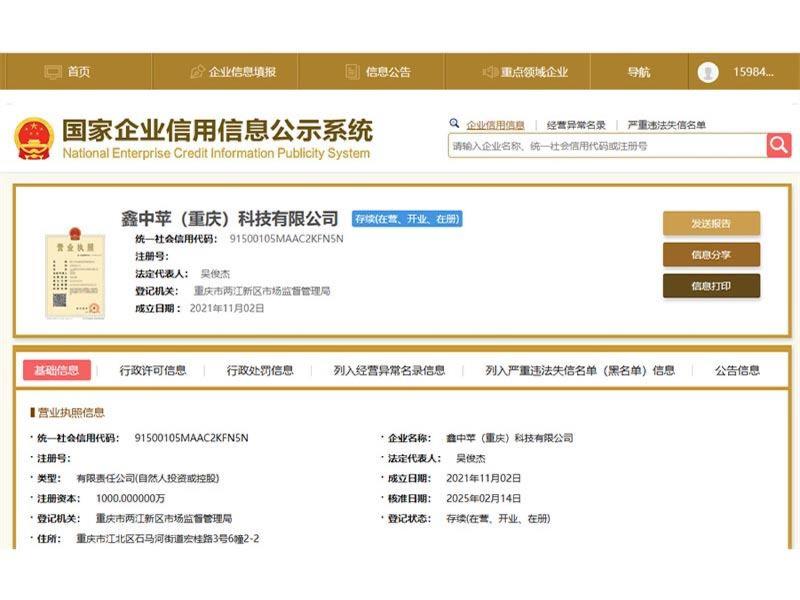This screenshot has width=800, height=600.
Task: Switch to the 行政许可信息 tab
Action: [x=153, y=370]
